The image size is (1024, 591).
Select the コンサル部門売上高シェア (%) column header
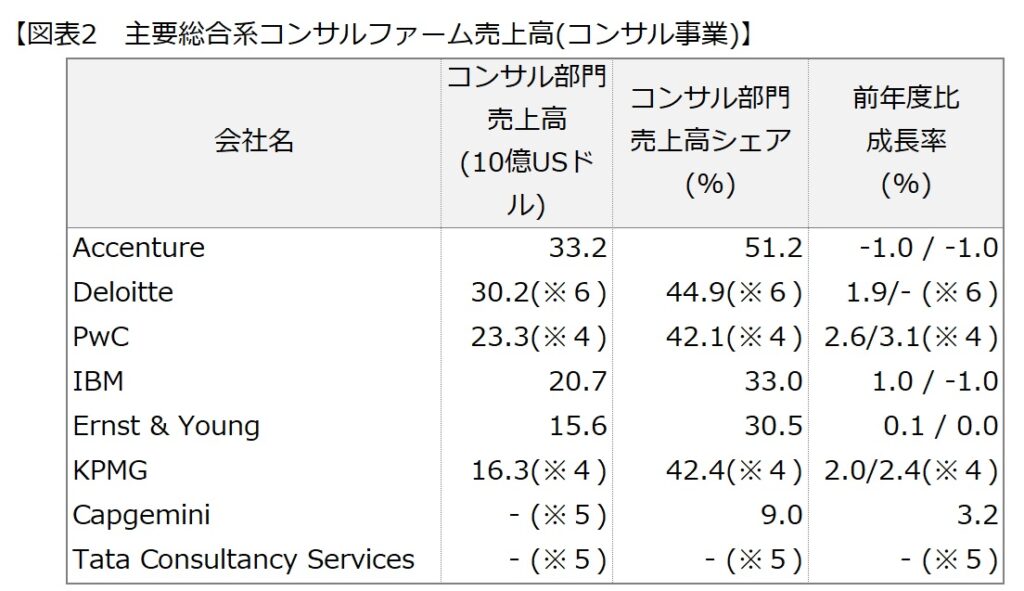(710, 141)
